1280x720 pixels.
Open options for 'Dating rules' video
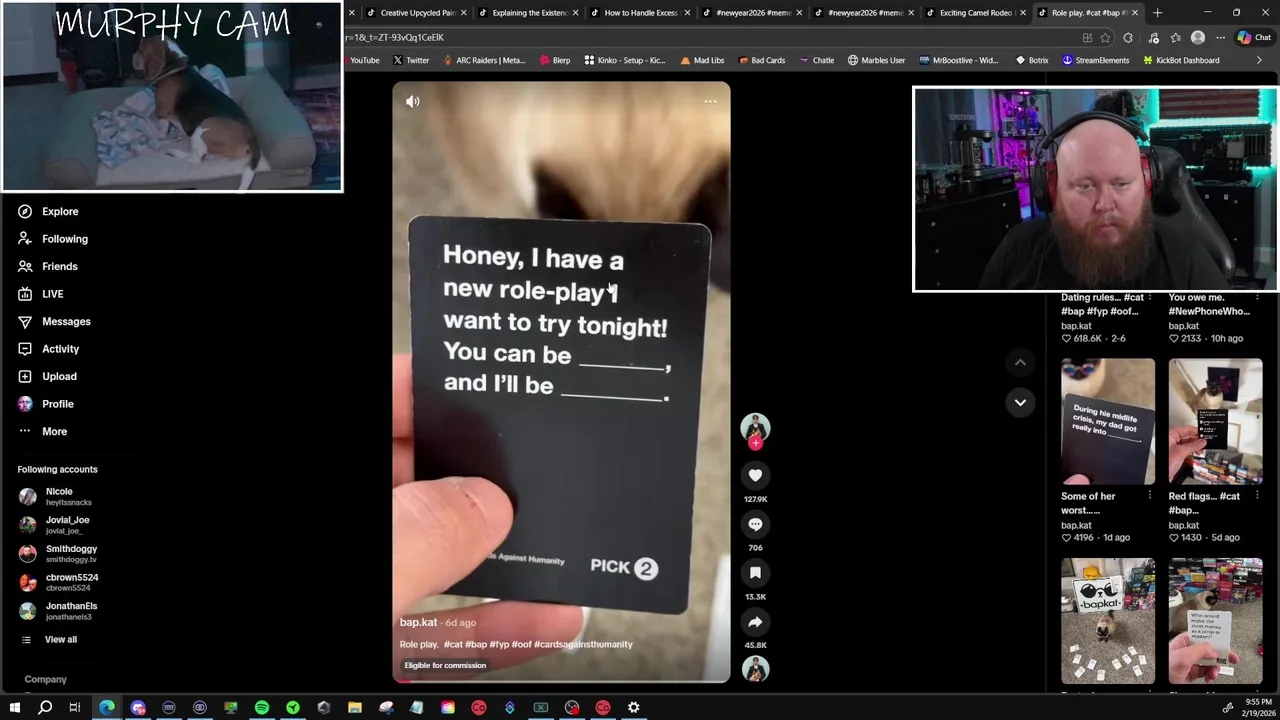(1149, 297)
